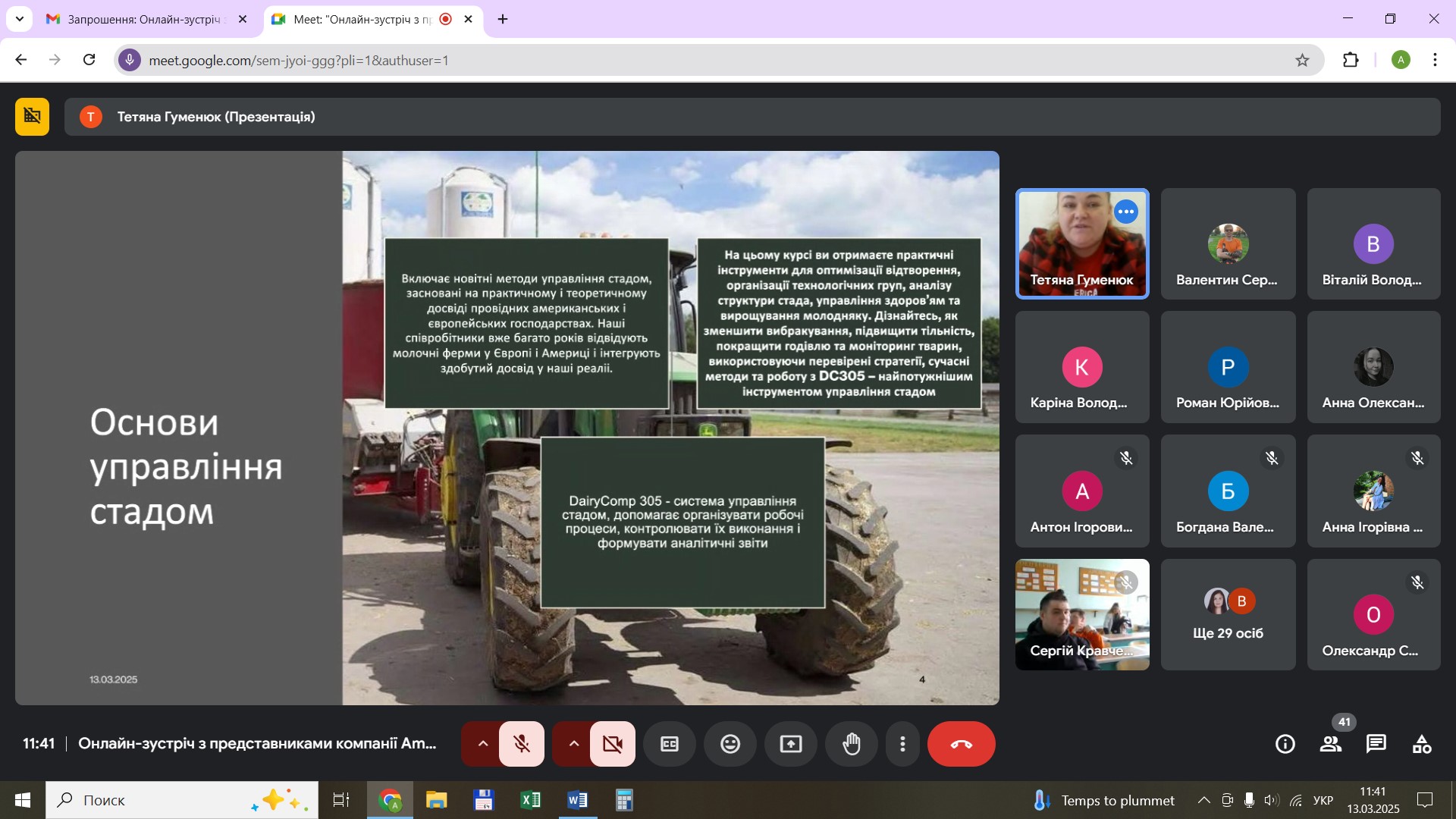Start presenting your screen
Image resolution: width=1456 pixels, height=819 pixels.
coord(791,744)
